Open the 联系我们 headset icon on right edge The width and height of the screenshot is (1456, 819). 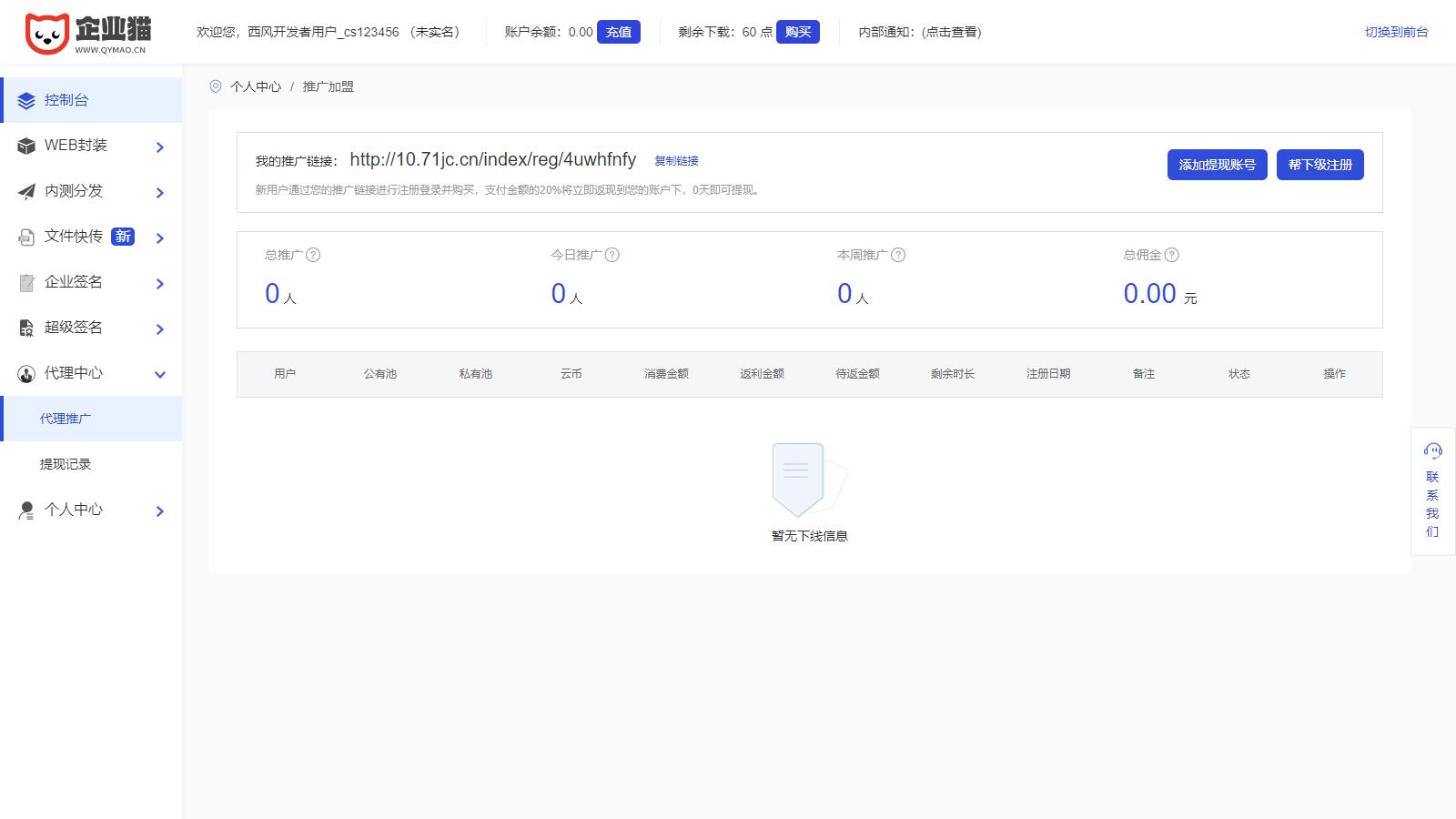(x=1433, y=449)
